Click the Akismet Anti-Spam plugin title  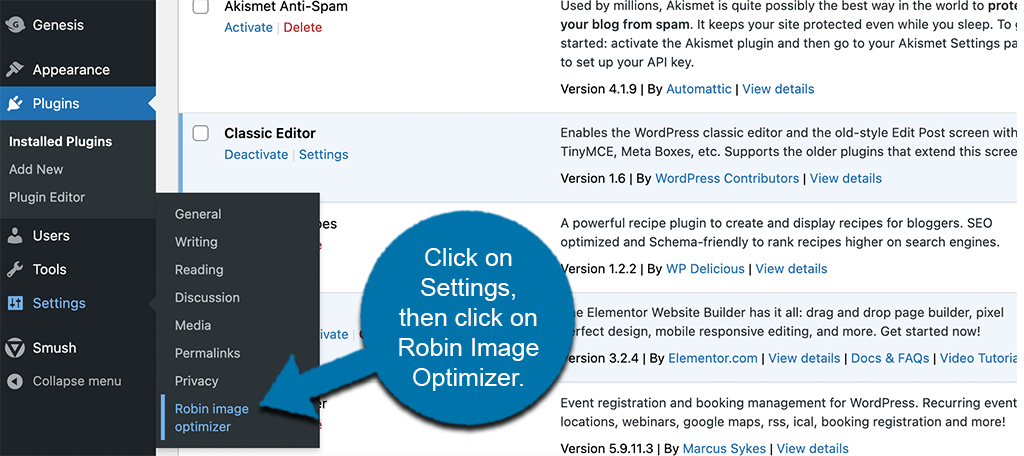(286, 7)
